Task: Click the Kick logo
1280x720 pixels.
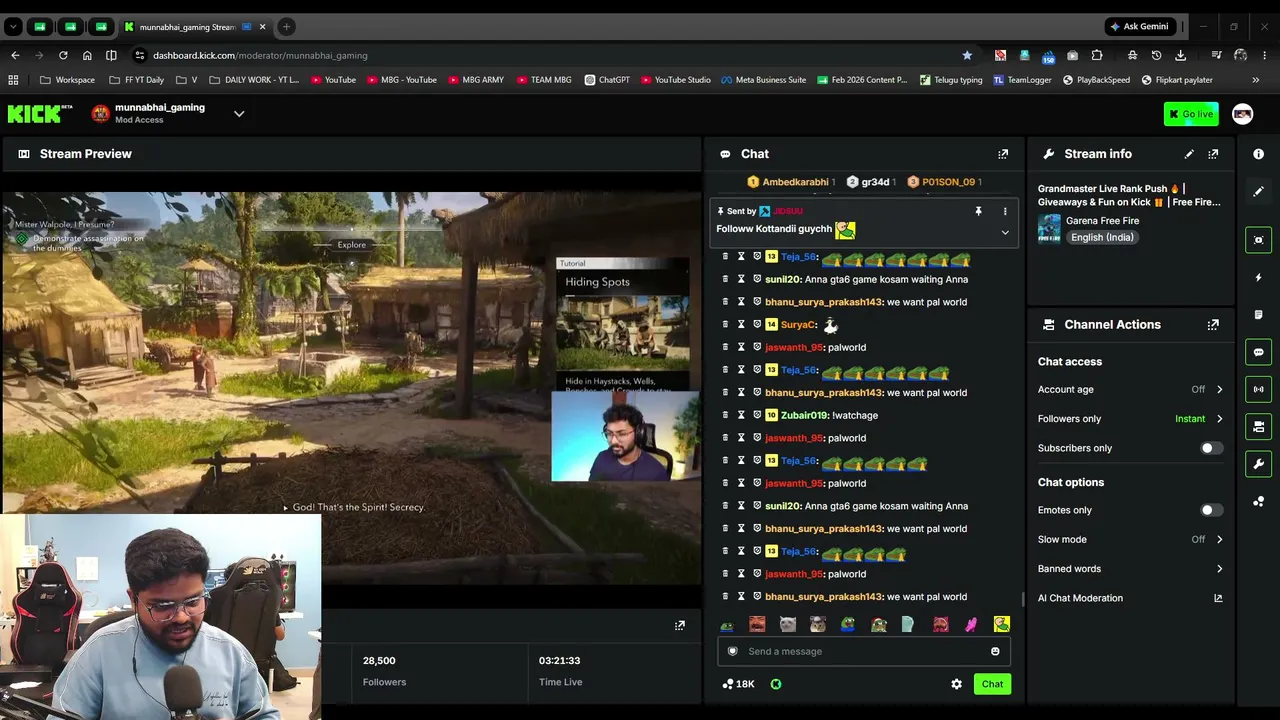Action: (40, 114)
